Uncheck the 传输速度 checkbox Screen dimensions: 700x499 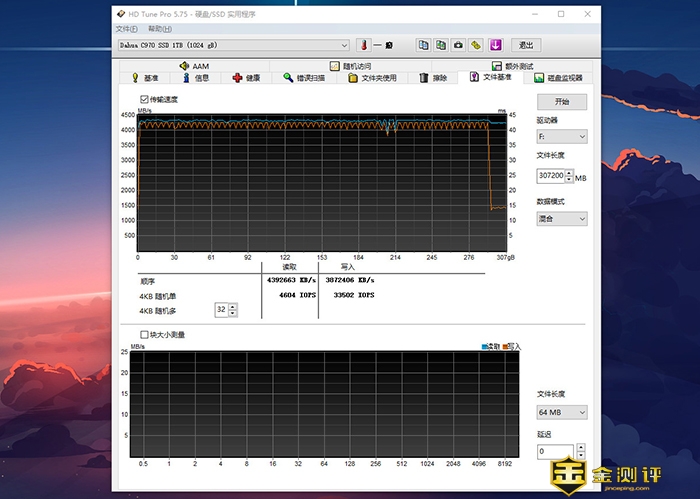tap(145, 99)
